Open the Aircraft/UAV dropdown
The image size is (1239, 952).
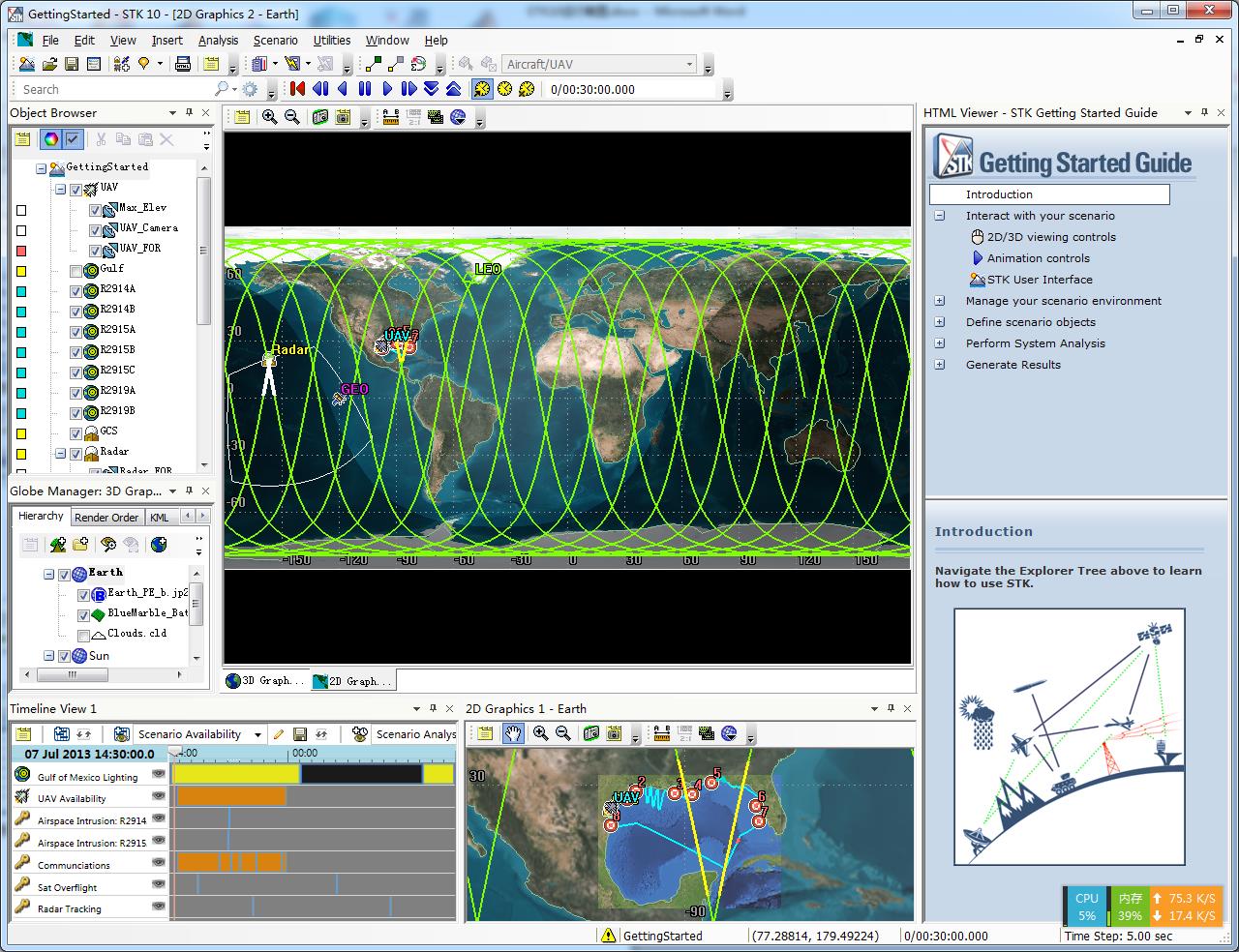point(689,65)
